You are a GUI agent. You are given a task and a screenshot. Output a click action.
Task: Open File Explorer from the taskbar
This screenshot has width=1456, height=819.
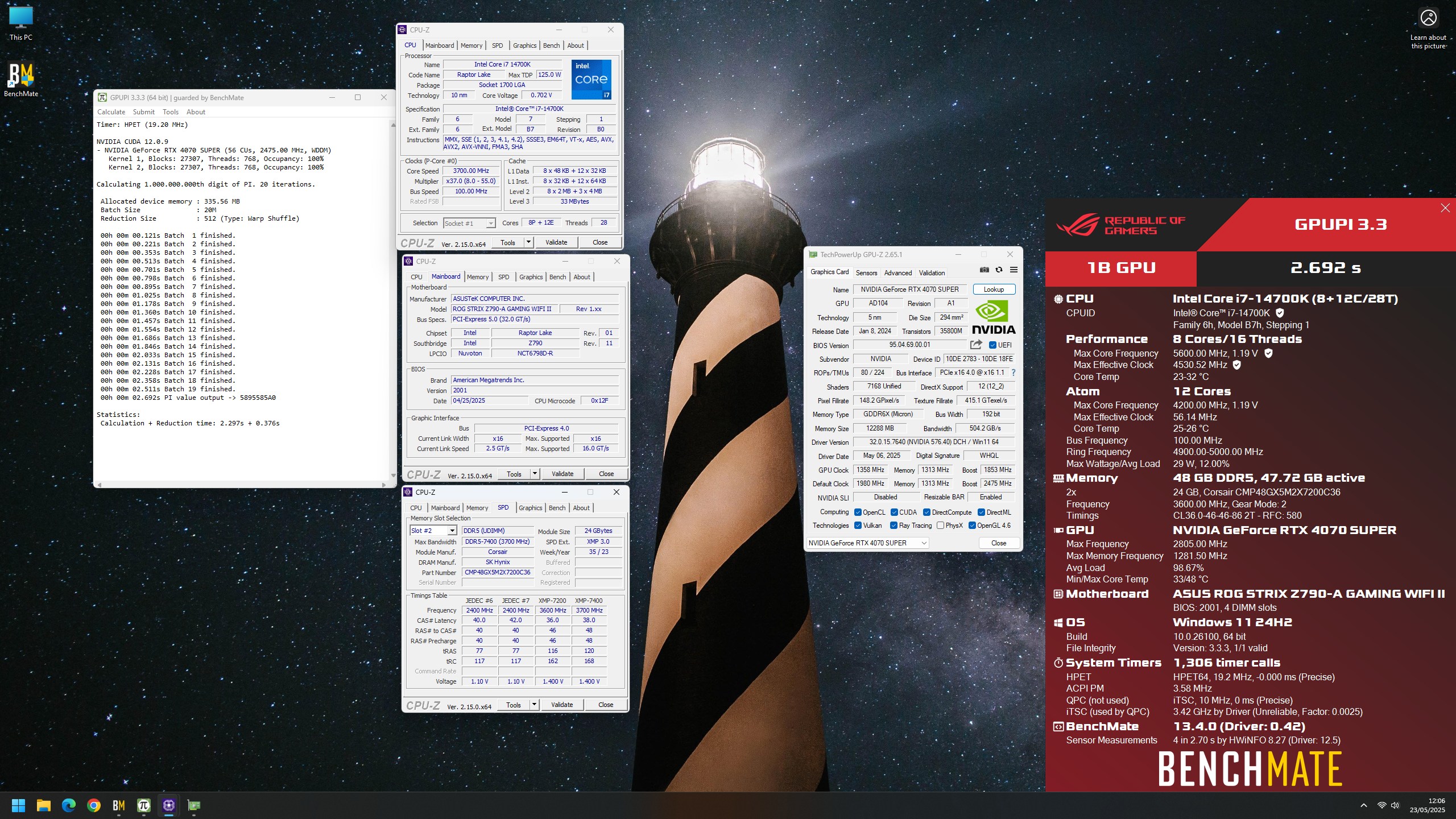coord(44,805)
